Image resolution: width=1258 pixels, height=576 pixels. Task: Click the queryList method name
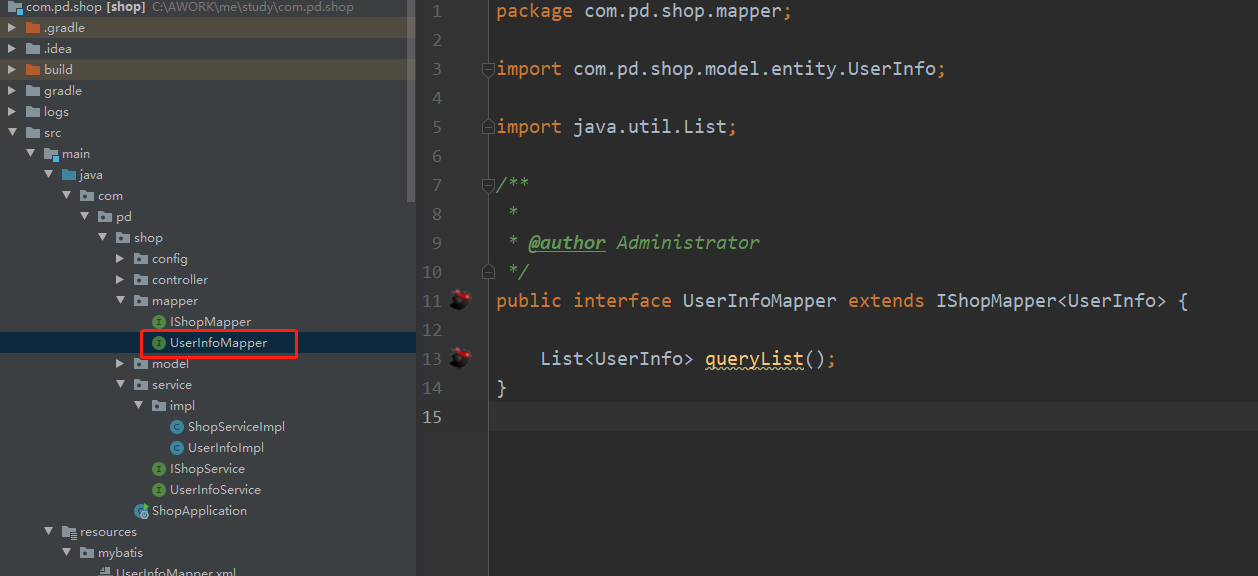(754, 359)
